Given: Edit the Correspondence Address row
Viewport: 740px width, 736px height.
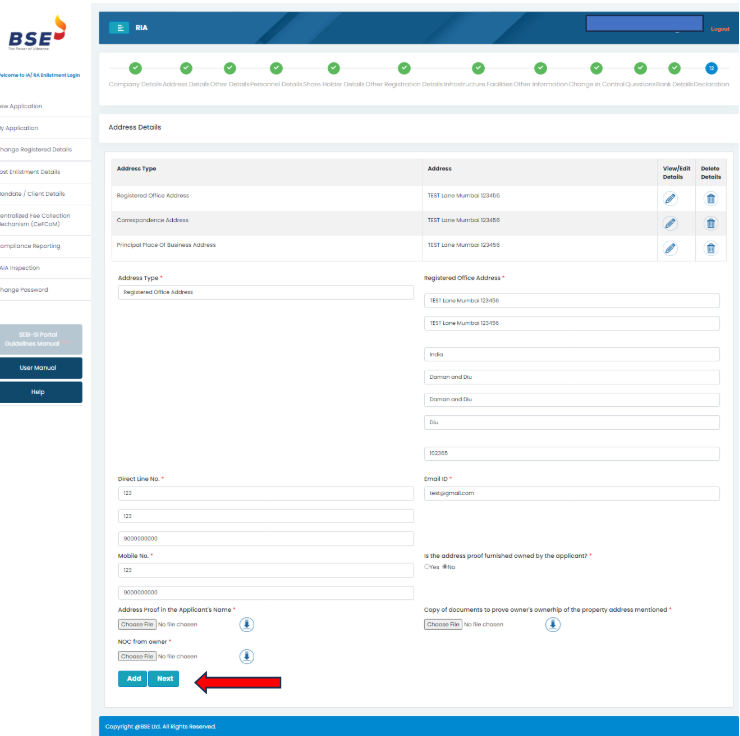Looking at the screenshot, I should pos(670,223).
